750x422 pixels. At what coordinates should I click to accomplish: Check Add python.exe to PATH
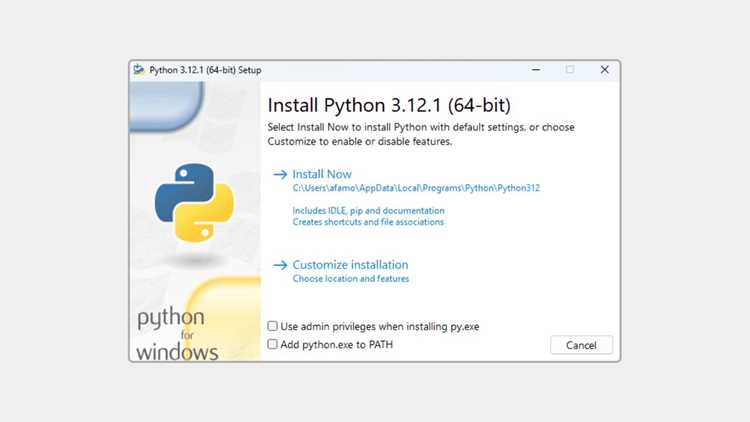pos(273,344)
